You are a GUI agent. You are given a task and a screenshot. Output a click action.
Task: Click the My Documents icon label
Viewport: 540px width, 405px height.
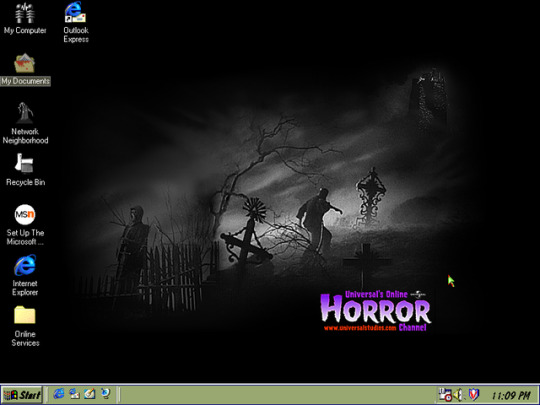click(x=25, y=81)
